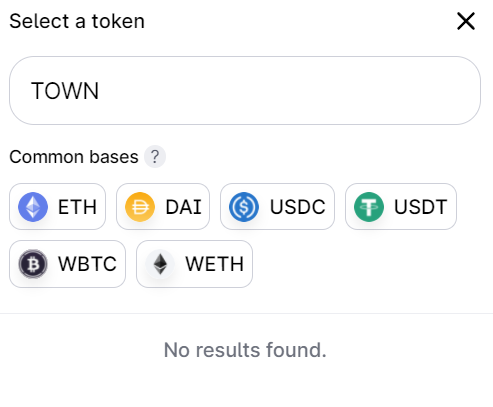
Task: Select the WBTC text label
Action: click(87, 264)
